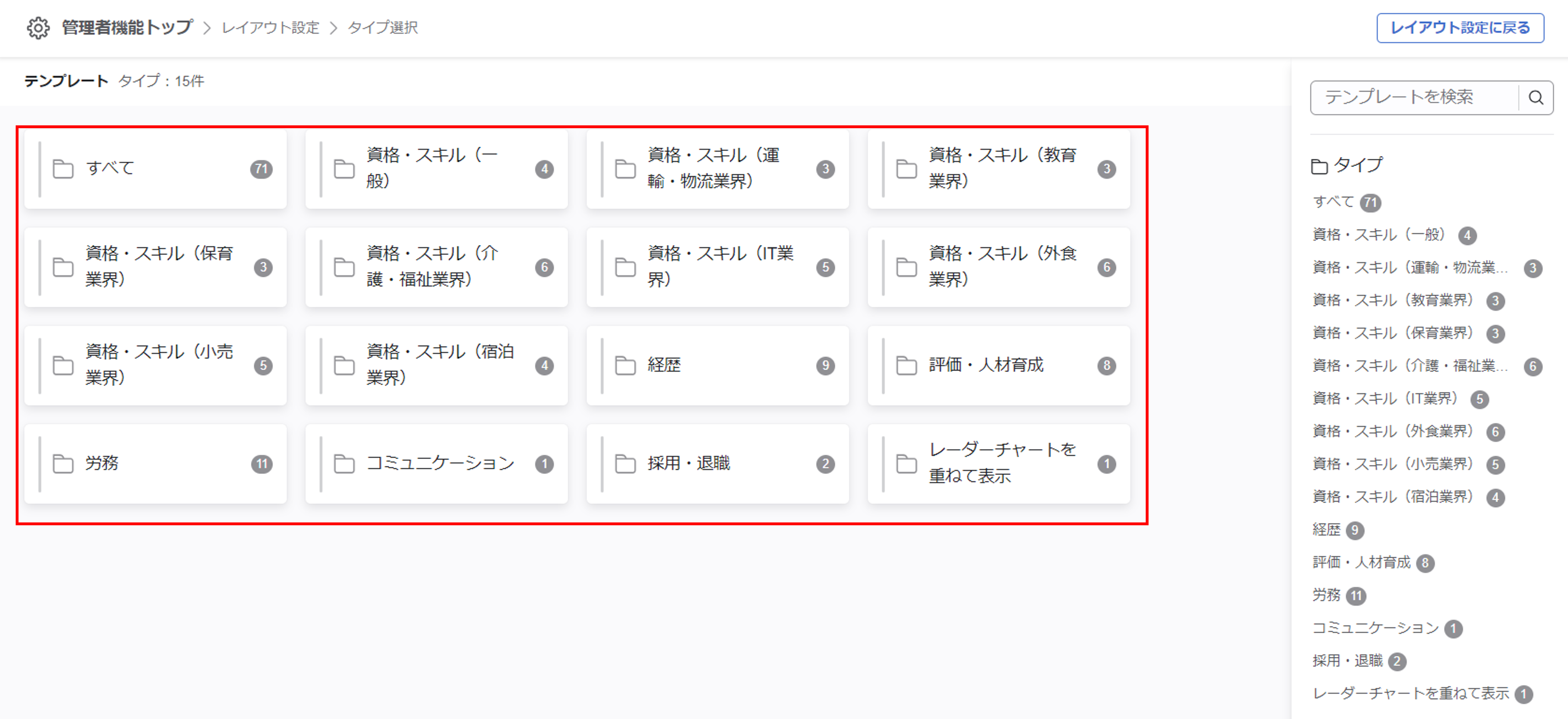
Task: Click folder icon on 経歴 card
Action: 625,365
